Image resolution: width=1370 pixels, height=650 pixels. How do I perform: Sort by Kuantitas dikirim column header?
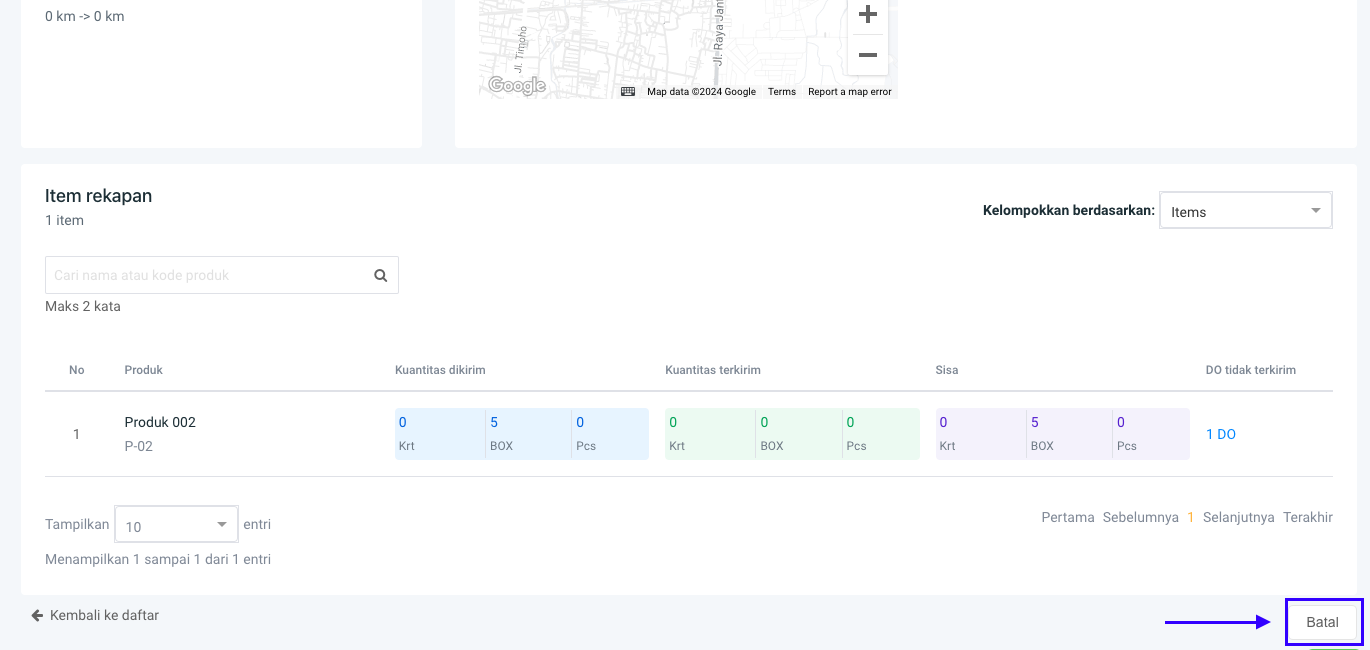click(440, 370)
